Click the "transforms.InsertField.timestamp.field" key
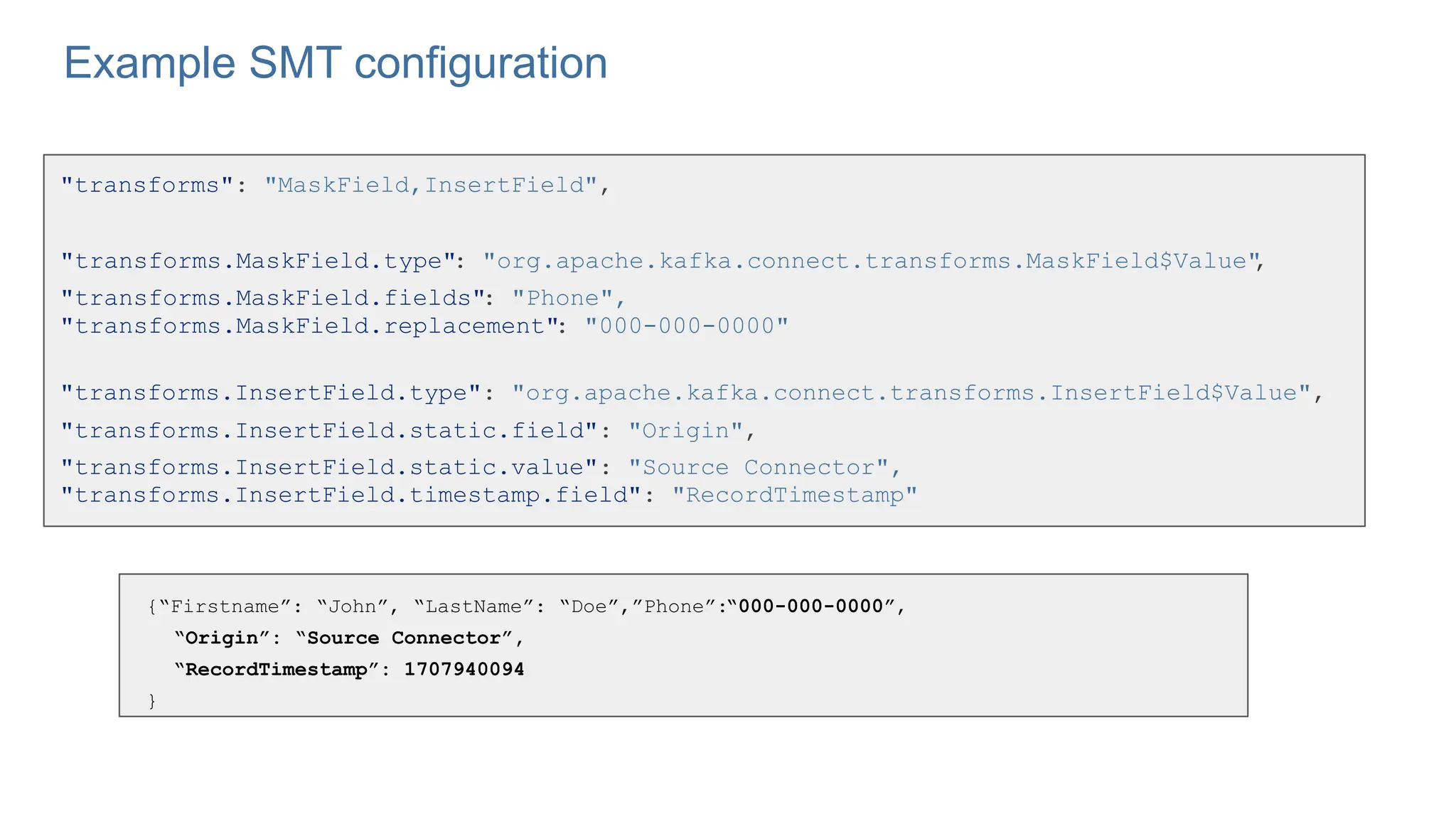Viewport: 1456px width, 819px height. 352,496
